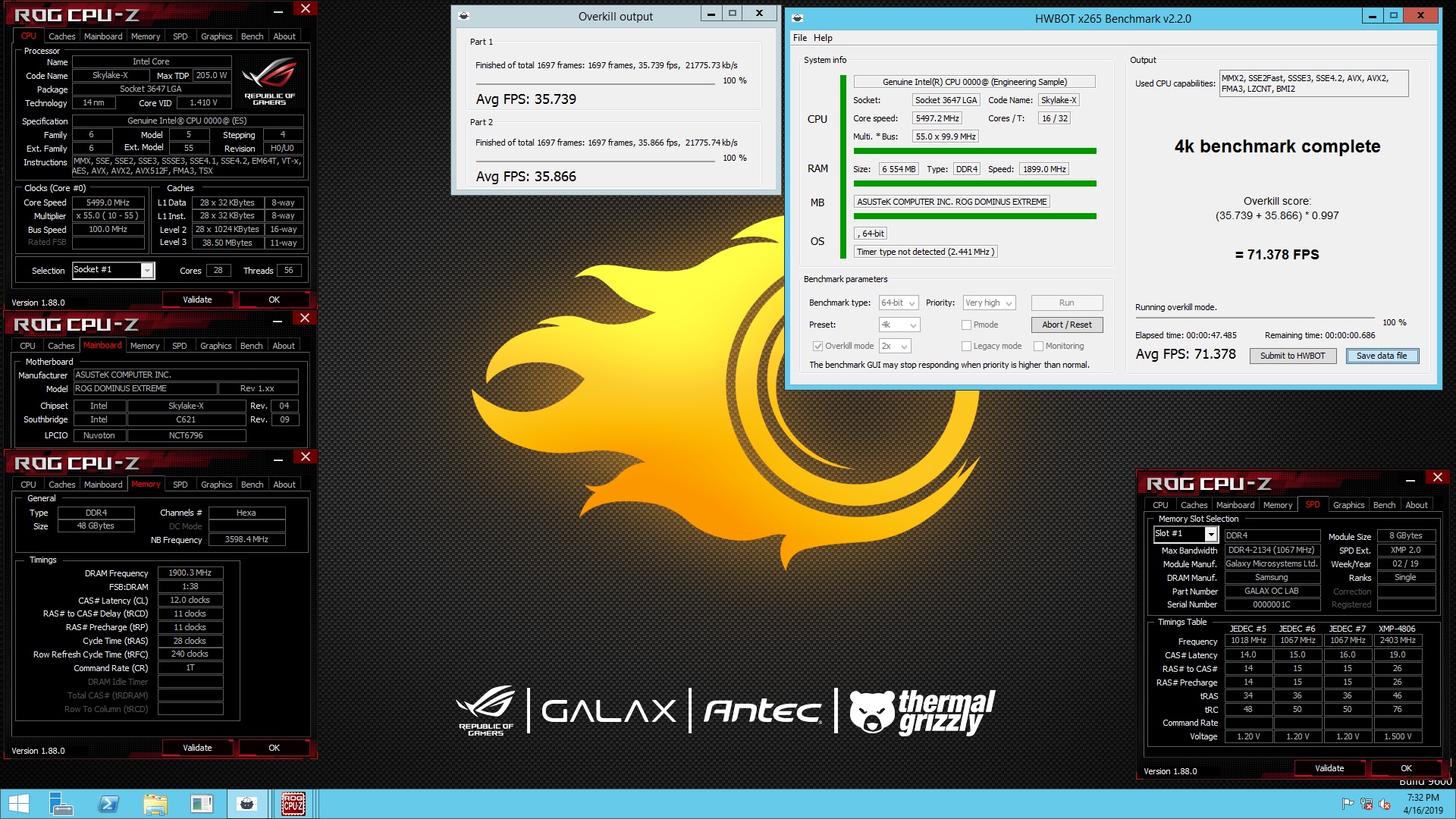Click the Core speed 5497.2 MHz field

click(x=937, y=118)
